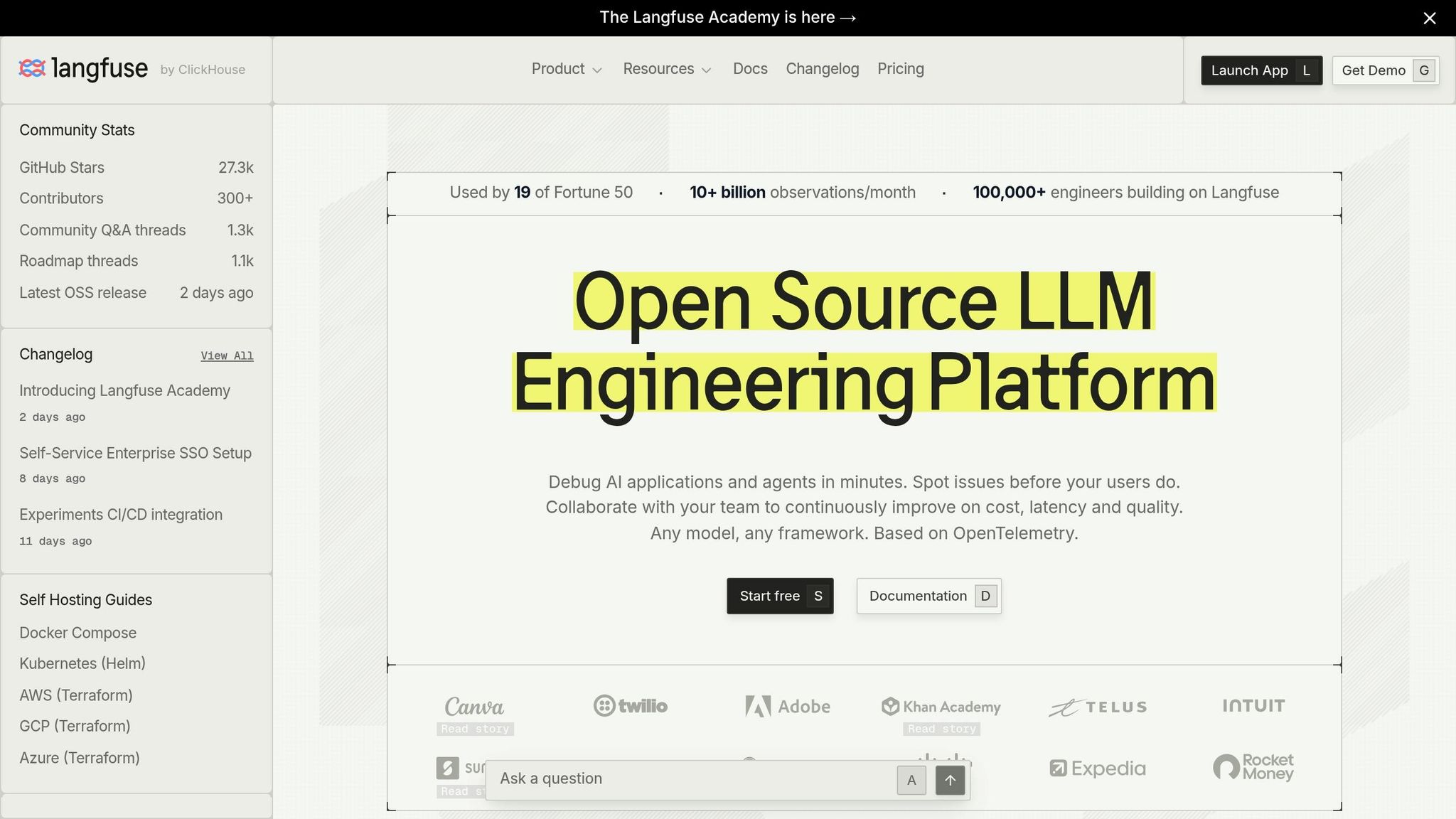Dismiss the Langfuse Academy announcement banner

1430,18
